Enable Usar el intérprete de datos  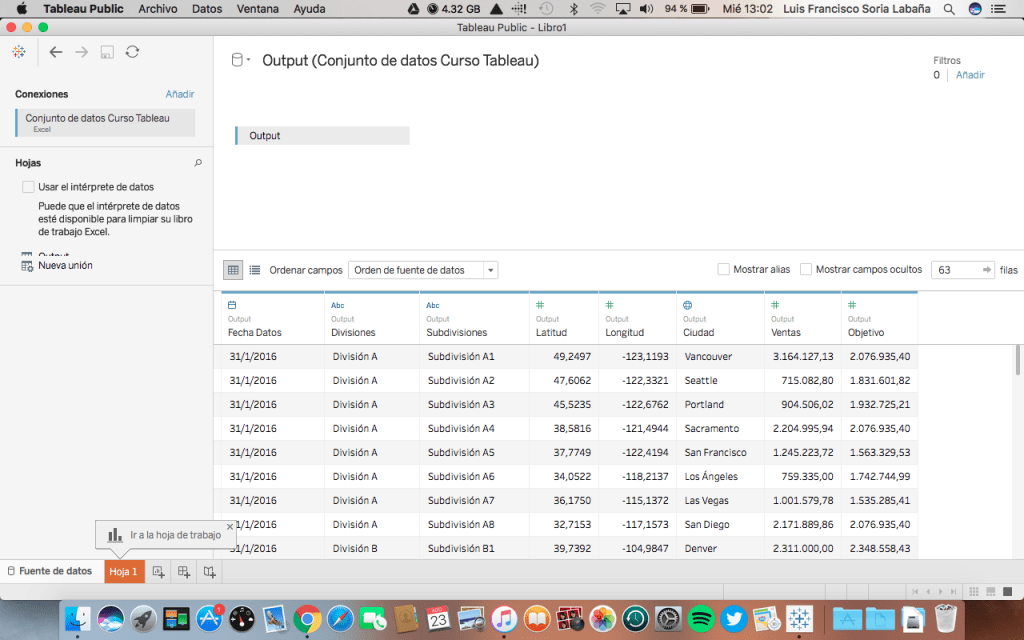[x=28, y=187]
